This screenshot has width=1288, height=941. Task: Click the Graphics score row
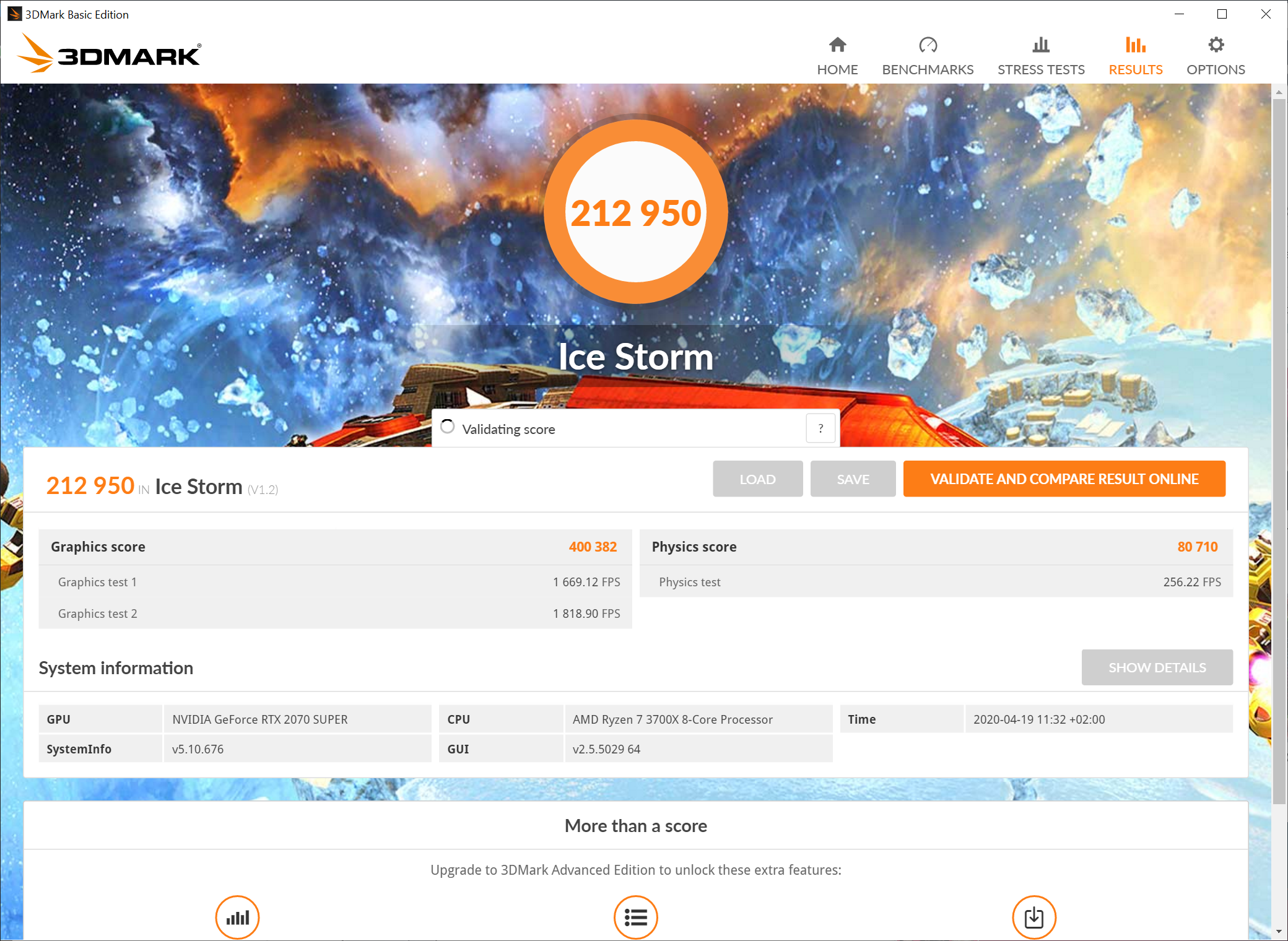pyautogui.click(x=334, y=547)
